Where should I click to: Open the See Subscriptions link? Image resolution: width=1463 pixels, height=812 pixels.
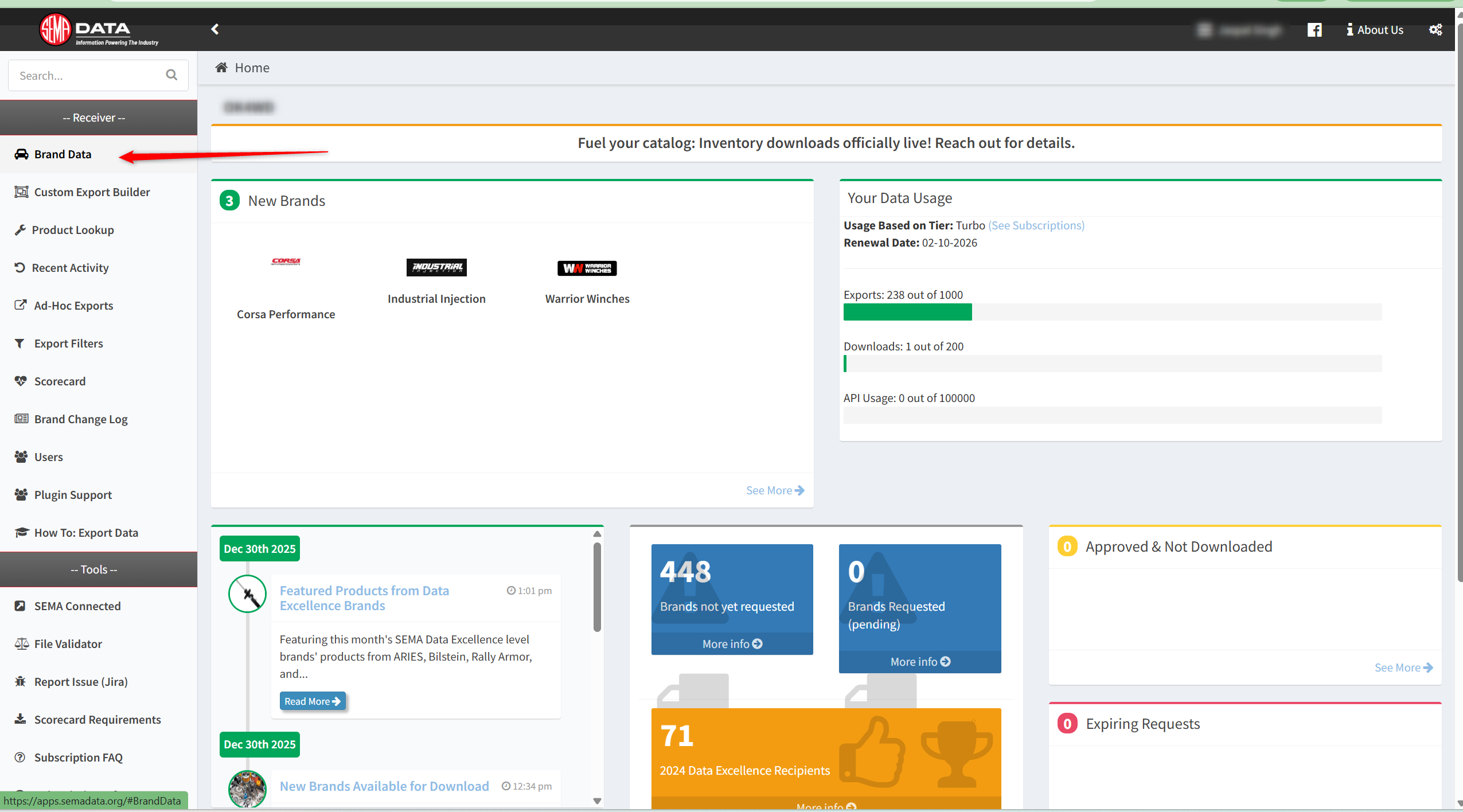pyautogui.click(x=1036, y=225)
